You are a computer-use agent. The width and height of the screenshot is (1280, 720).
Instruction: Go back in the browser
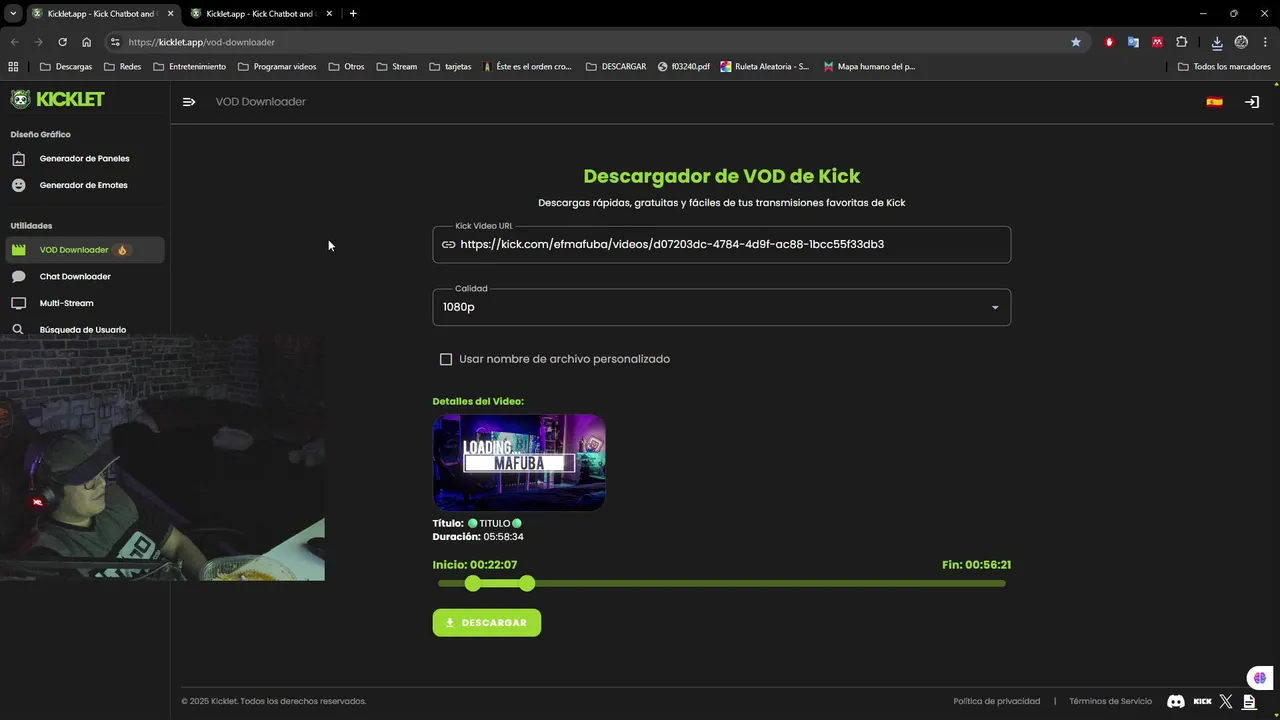click(x=14, y=42)
